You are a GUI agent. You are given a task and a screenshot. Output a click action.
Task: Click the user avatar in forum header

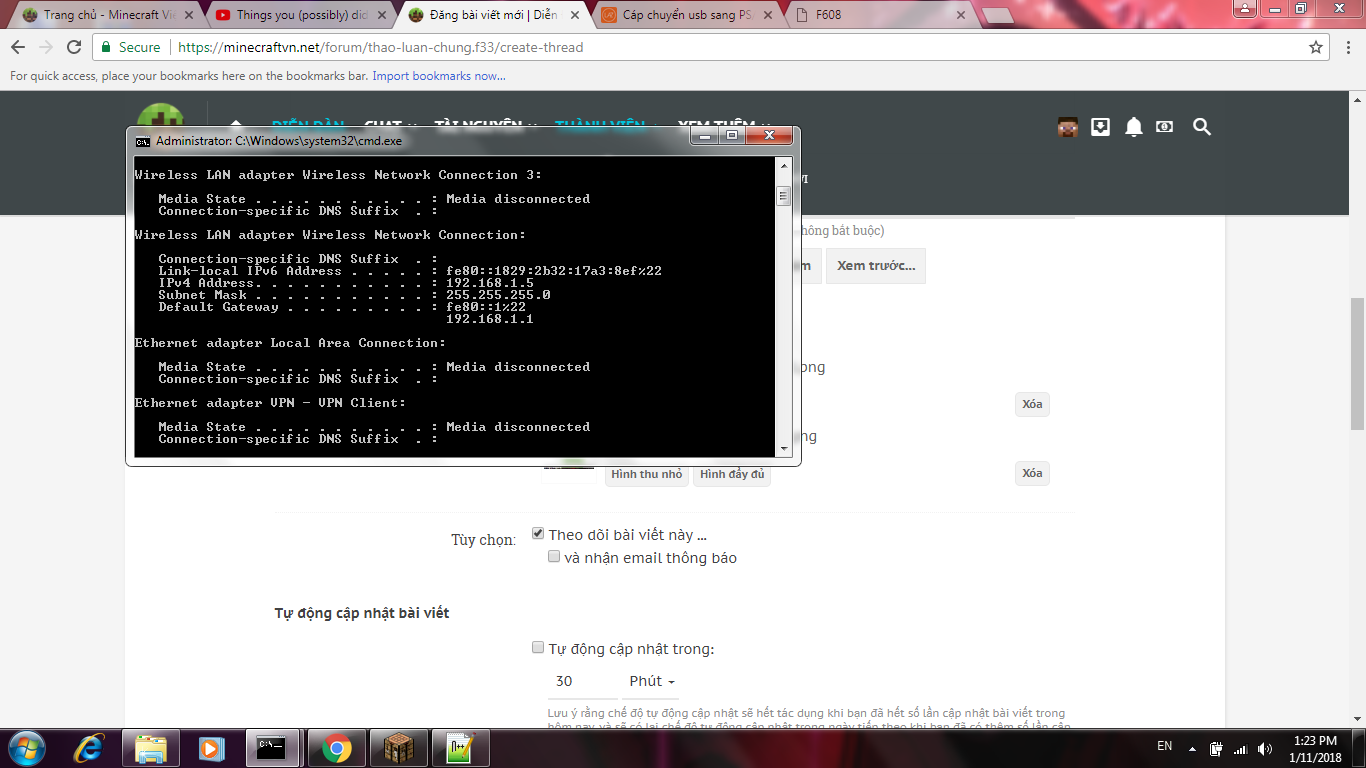pos(1067,127)
